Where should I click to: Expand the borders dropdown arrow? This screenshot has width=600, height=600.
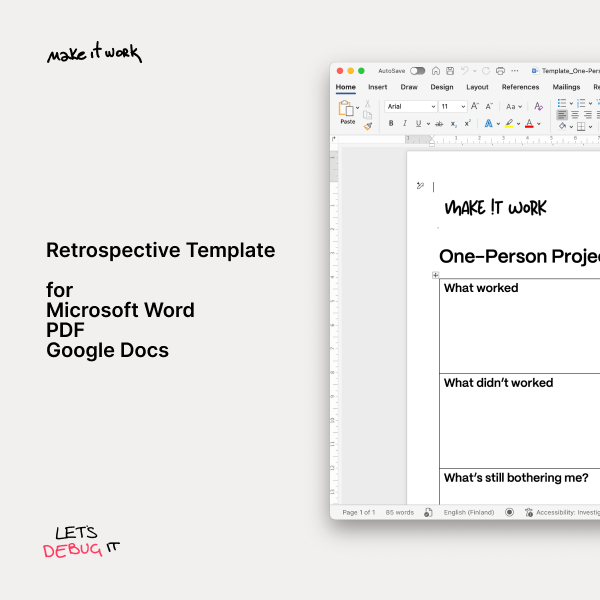click(x=590, y=127)
